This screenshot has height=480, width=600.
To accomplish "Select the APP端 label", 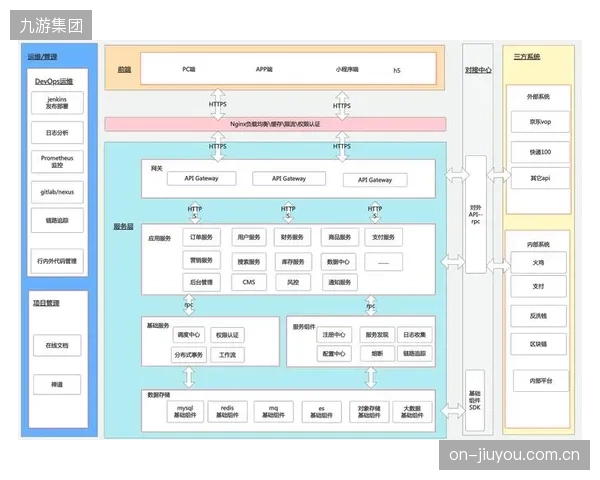I will pyautogui.click(x=264, y=69).
